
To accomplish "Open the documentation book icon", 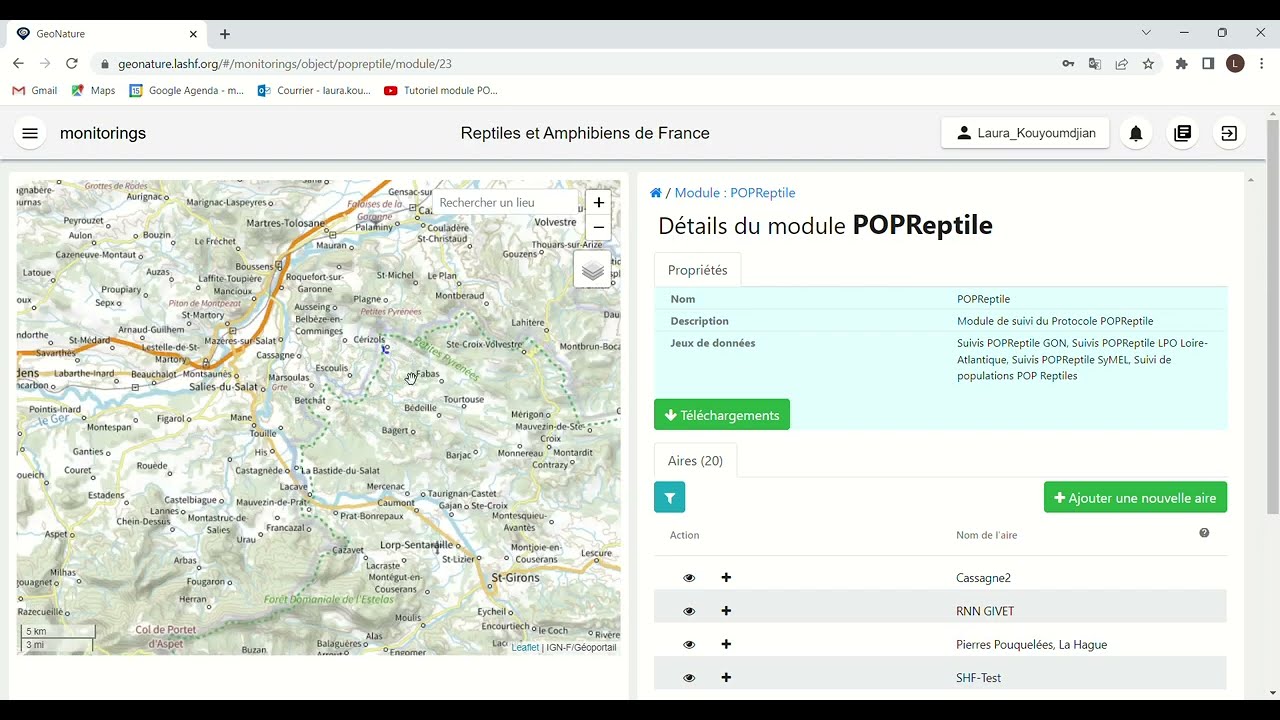I will click(x=1183, y=133).
